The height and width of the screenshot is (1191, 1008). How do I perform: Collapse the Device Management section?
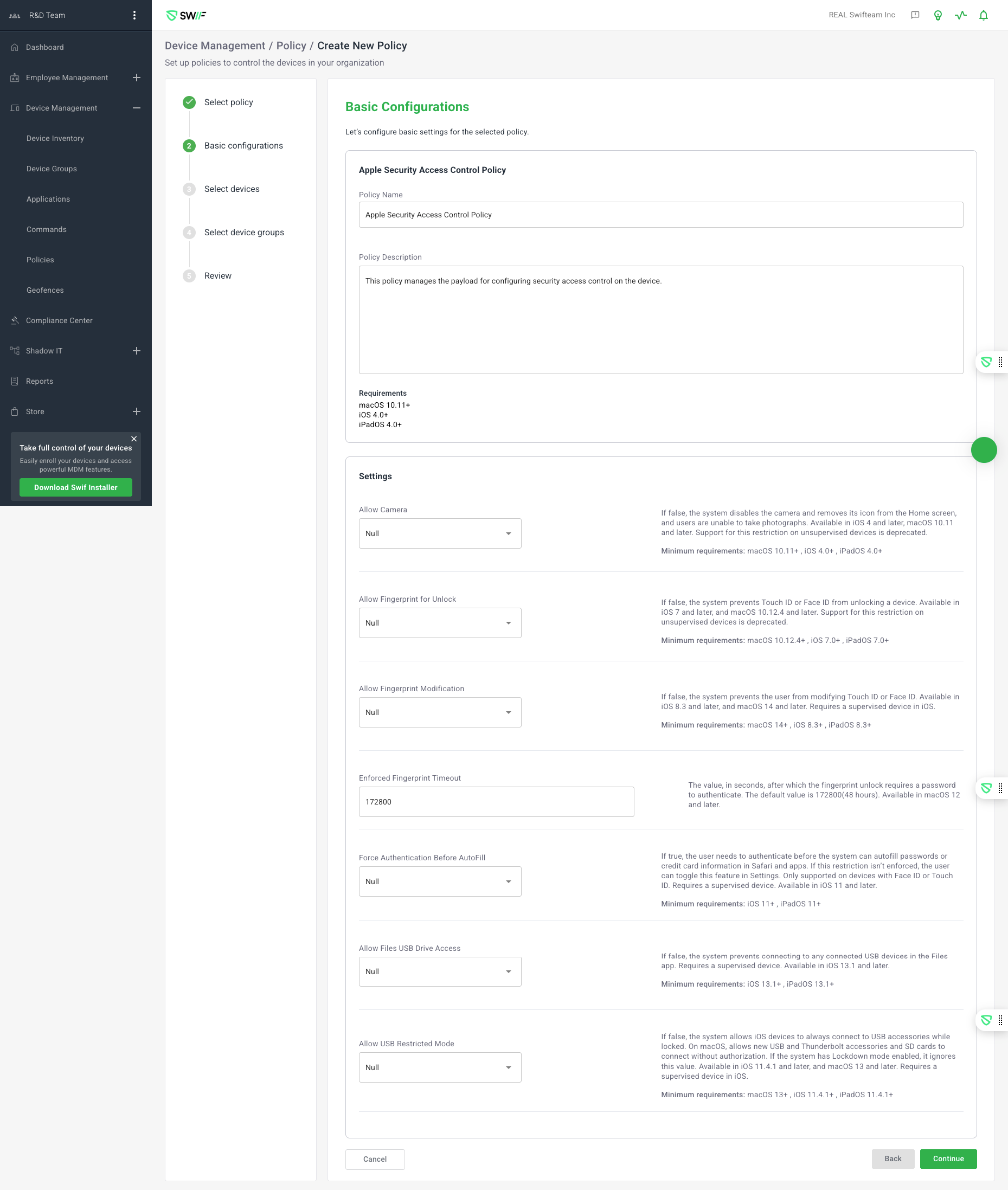[137, 108]
